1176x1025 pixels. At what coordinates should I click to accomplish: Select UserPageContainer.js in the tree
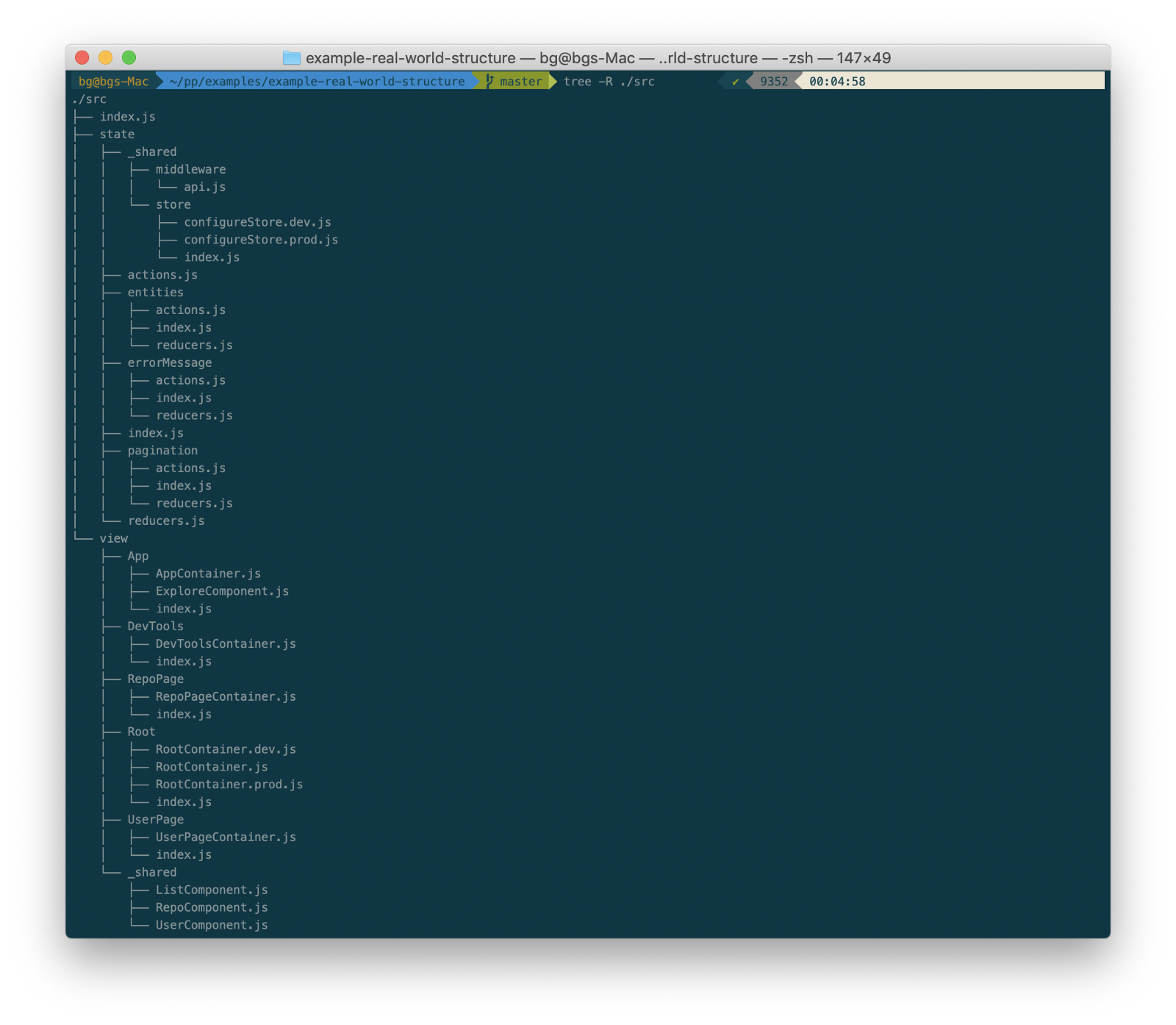[x=226, y=838]
